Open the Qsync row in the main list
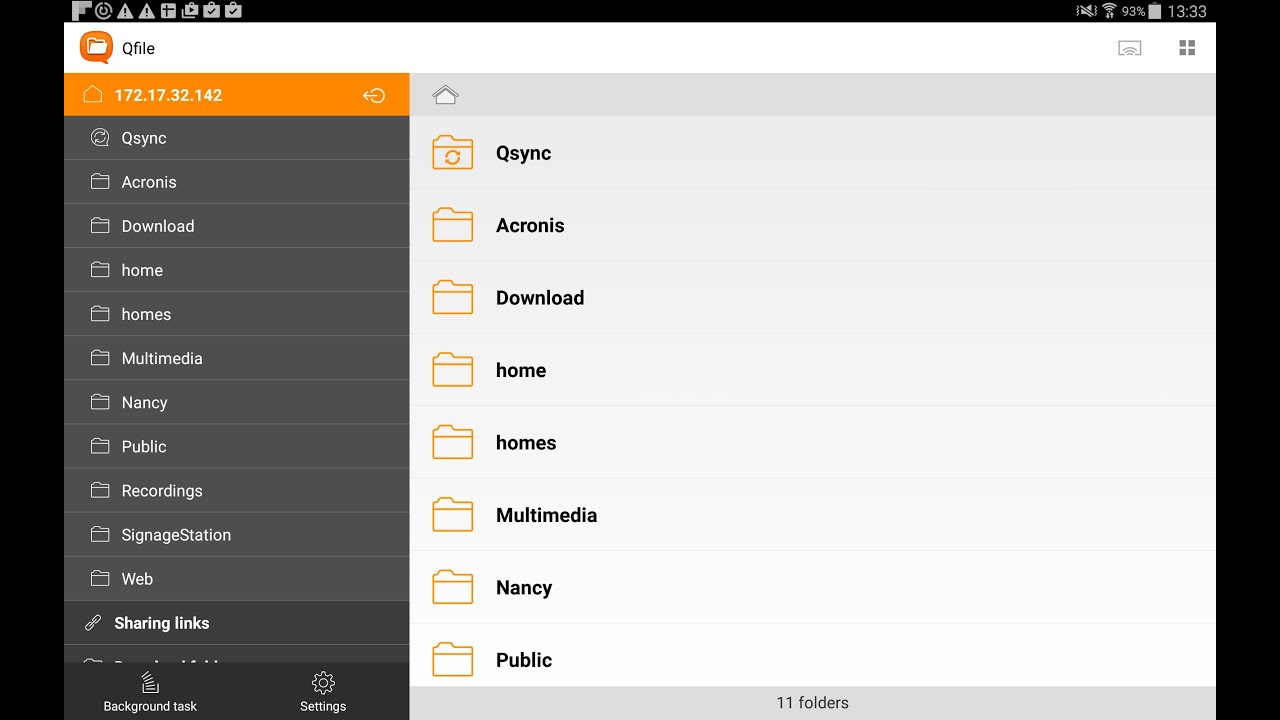Viewport: 1280px width, 720px height. point(813,153)
